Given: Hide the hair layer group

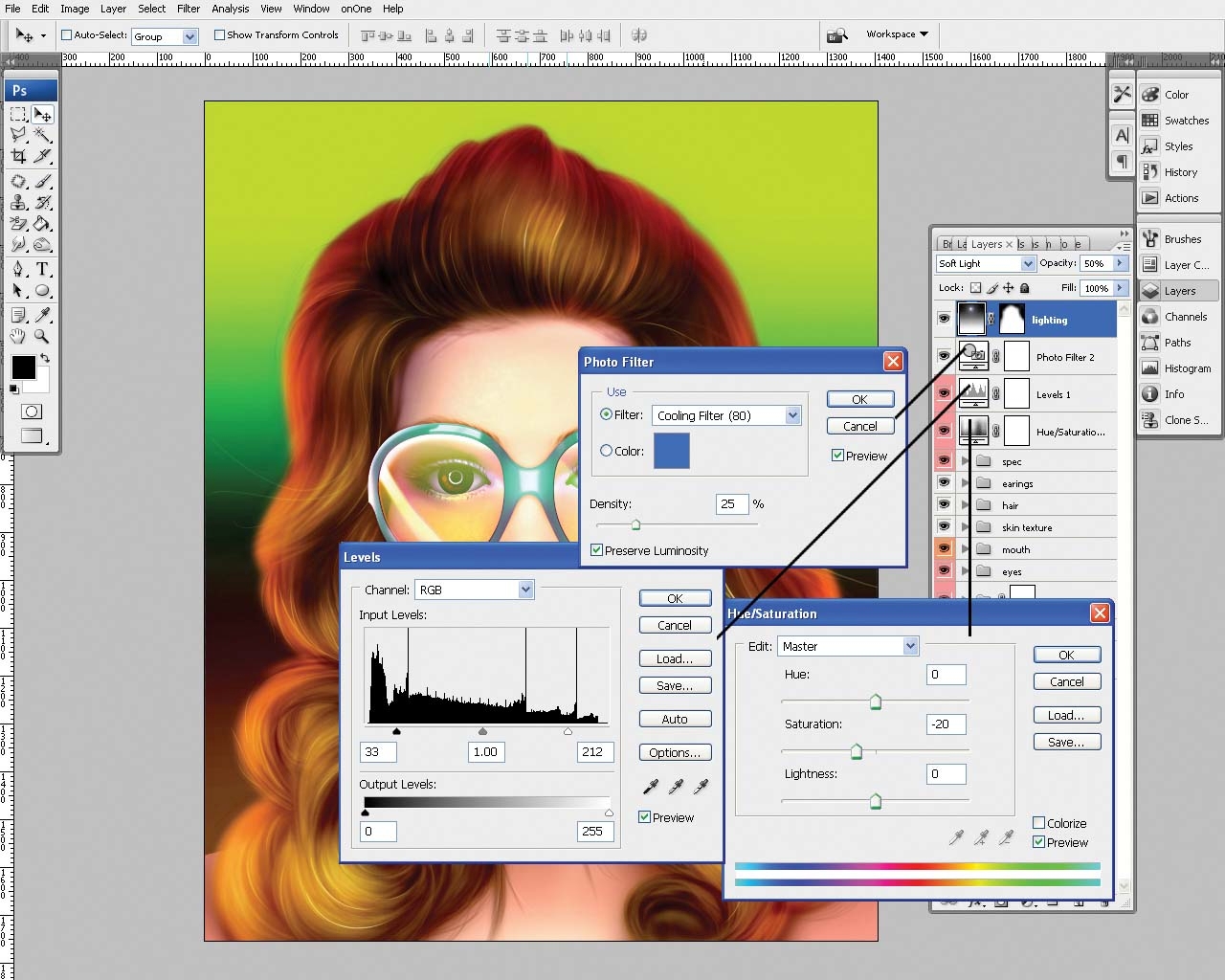Looking at the screenshot, I should click(x=944, y=504).
